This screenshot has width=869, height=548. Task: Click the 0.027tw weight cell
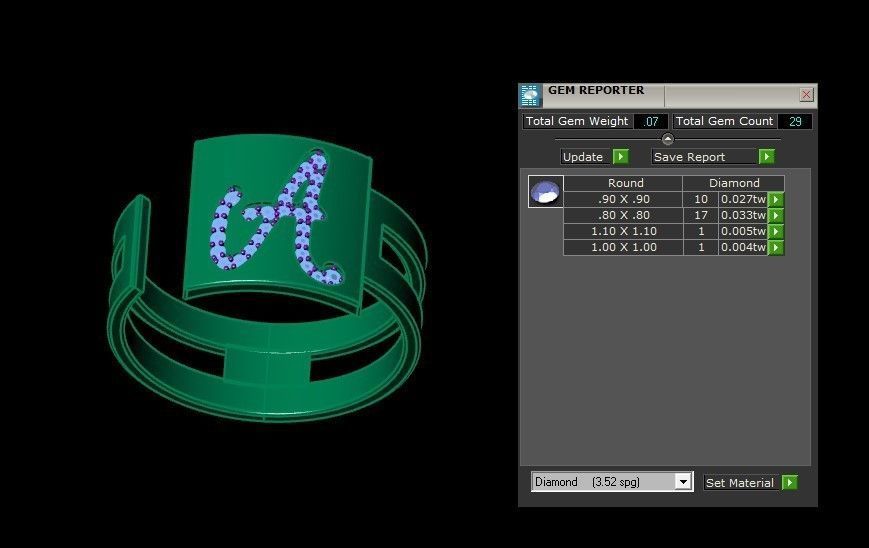click(x=743, y=199)
